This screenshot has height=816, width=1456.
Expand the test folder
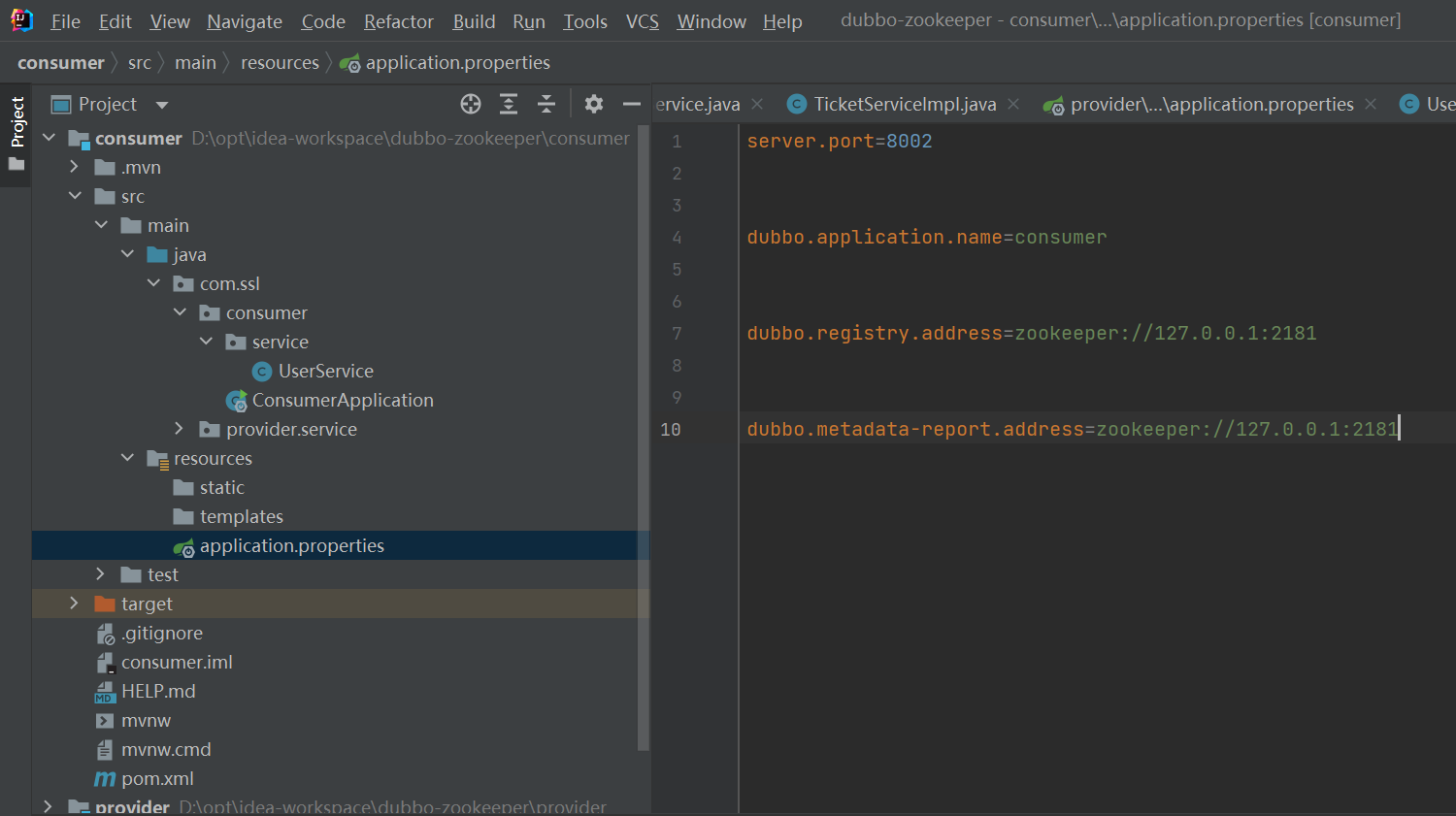(101, 574)
